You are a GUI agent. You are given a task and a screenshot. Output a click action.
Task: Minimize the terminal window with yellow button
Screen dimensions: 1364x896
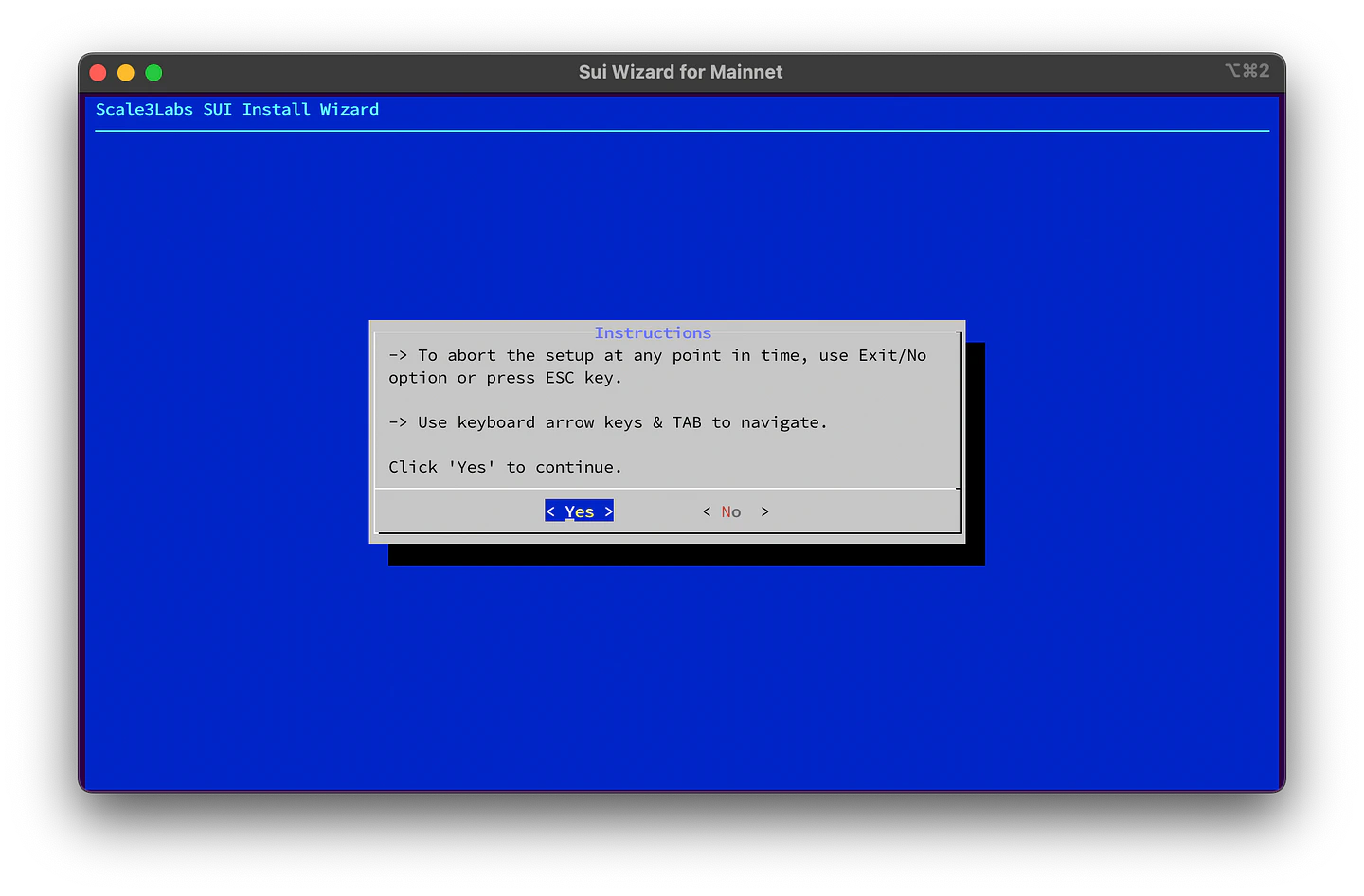[126, 73]
